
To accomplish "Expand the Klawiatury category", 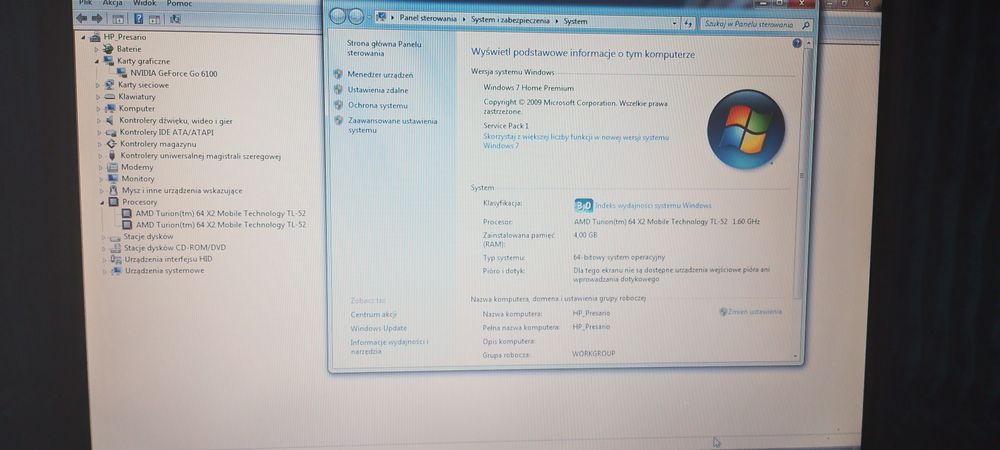I will [98, 97].
